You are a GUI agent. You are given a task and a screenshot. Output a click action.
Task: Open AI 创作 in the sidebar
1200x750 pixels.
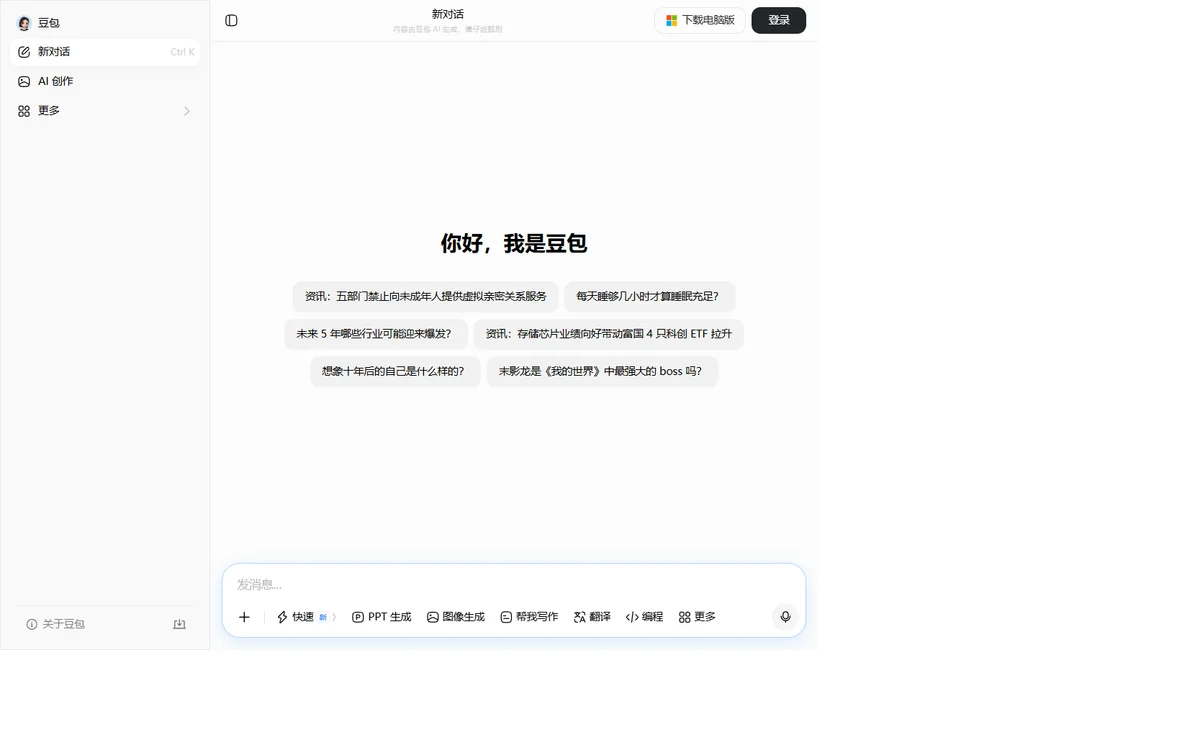pos(105,81)
